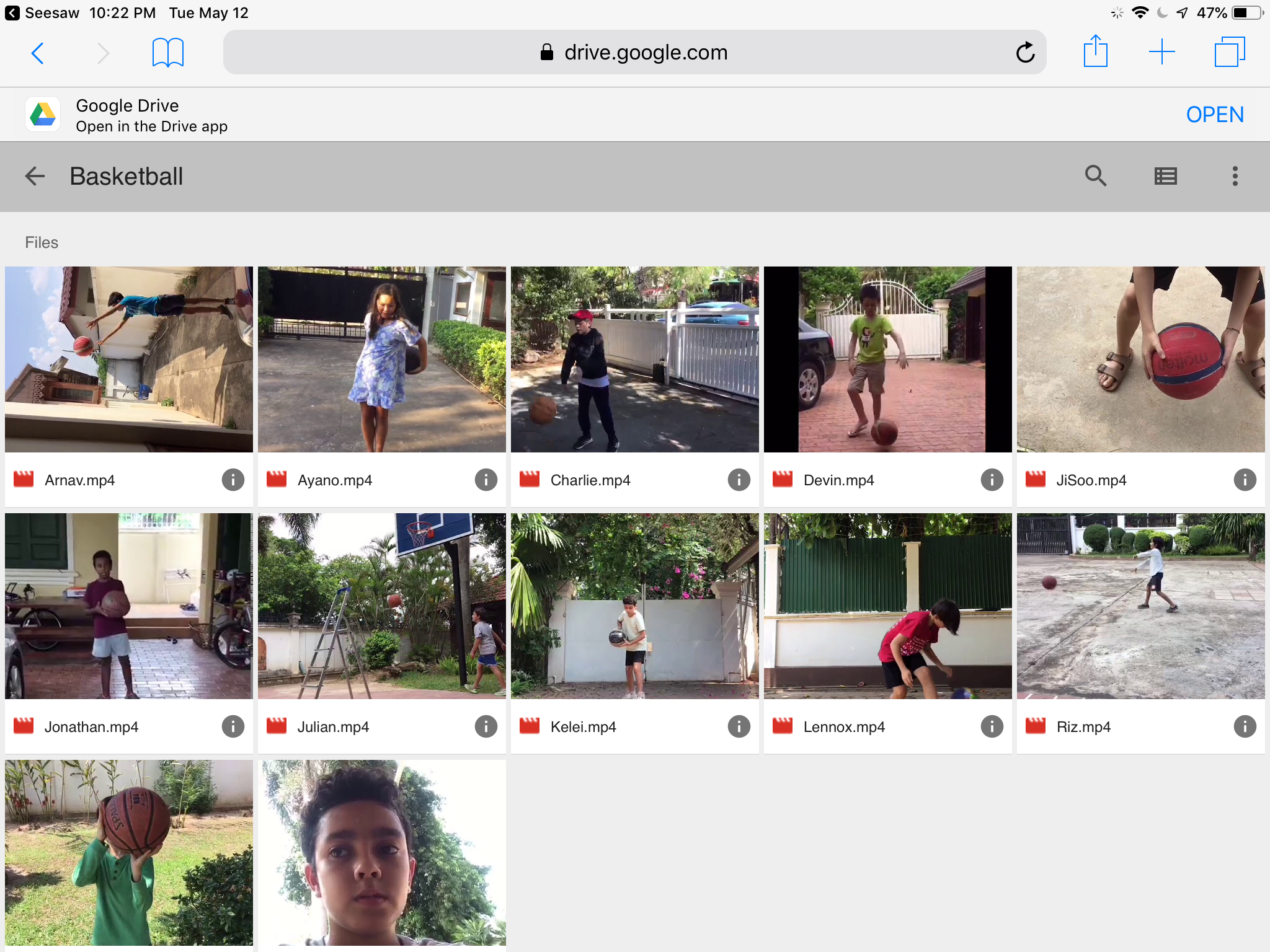The image size is (1270, 952).
Task: Tap the battery indicator in status bar
Action: (x=1247, y=13)
